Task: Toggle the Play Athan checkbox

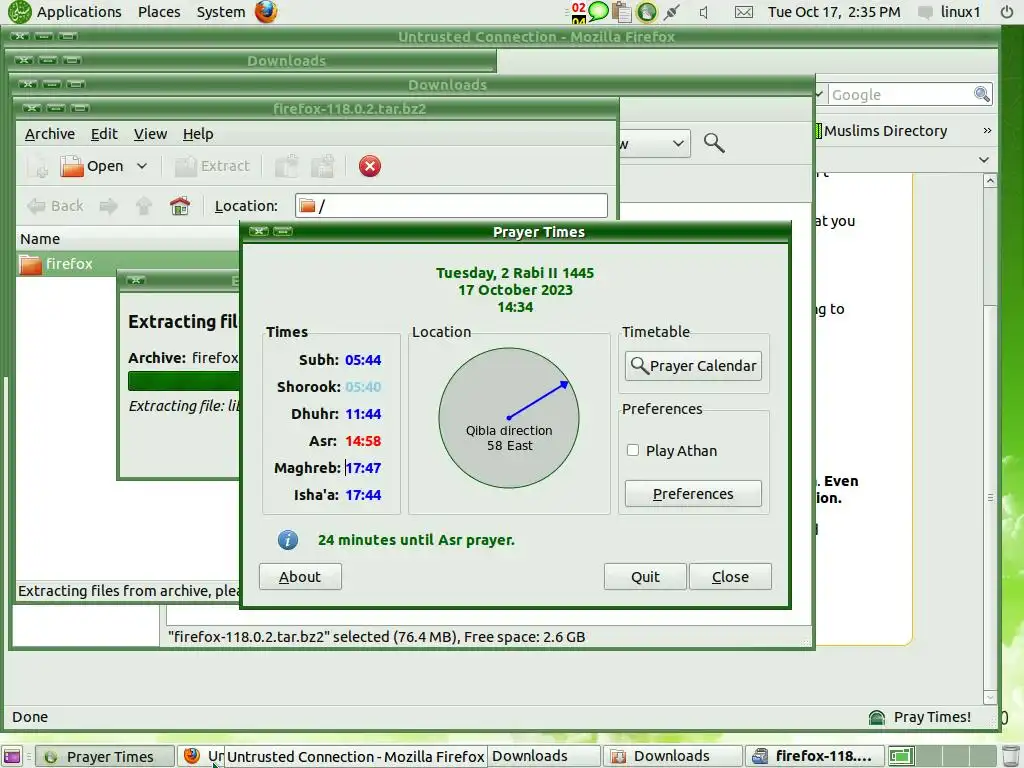Action: [632, 450]
